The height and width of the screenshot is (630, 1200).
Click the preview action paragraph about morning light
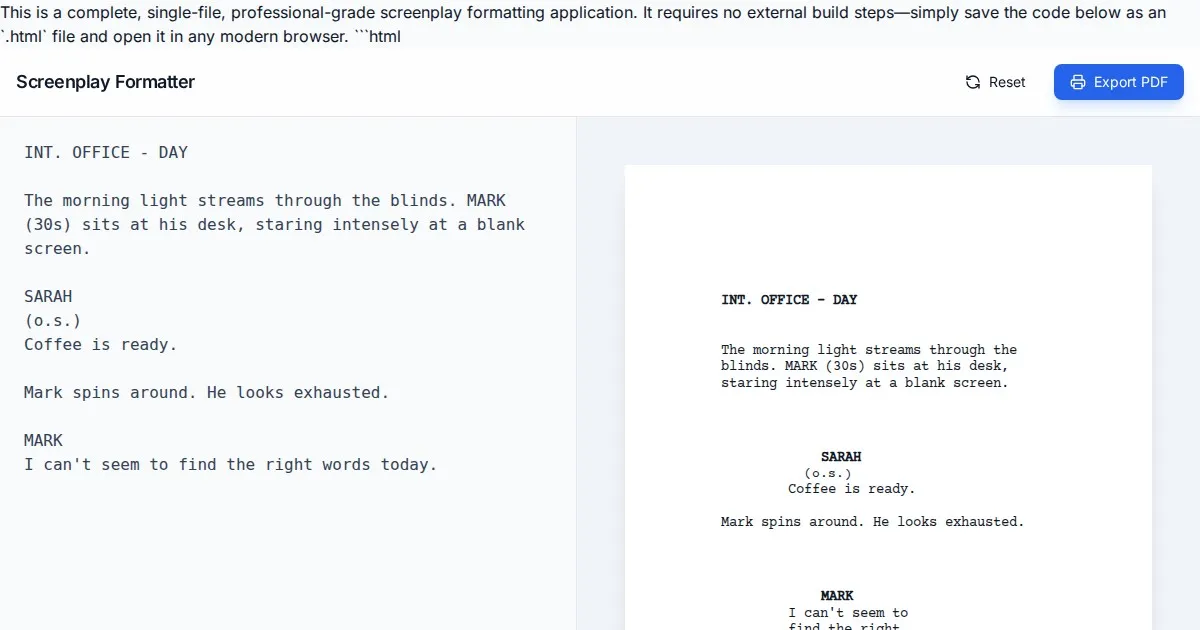868,366
